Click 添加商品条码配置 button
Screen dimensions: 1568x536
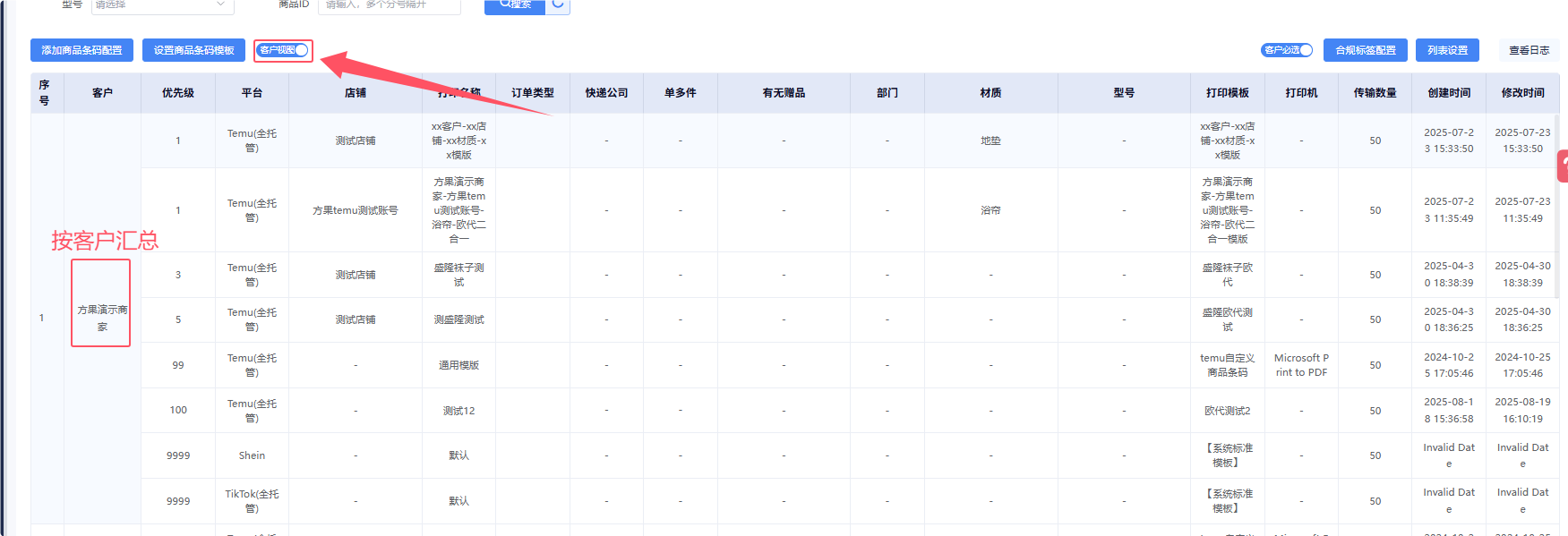coord(81,50)
